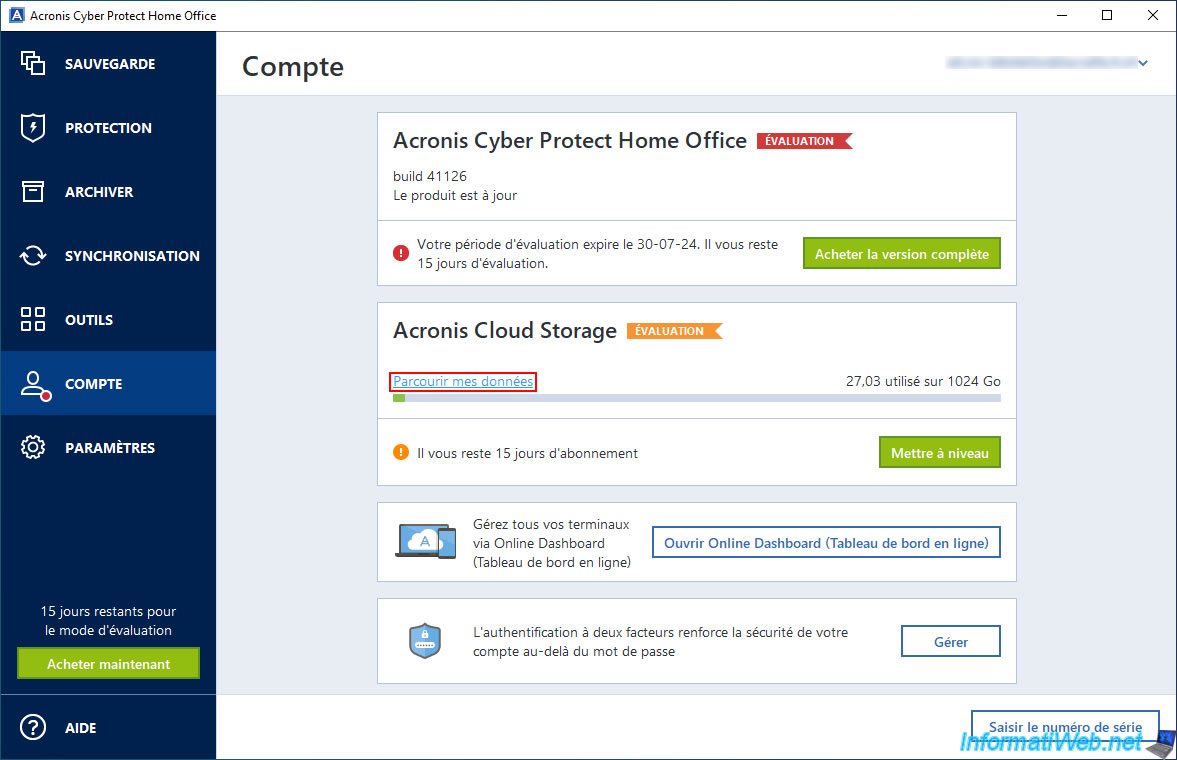Go to ARCHIVER section

pyautogui.click(x=99, y=192)
